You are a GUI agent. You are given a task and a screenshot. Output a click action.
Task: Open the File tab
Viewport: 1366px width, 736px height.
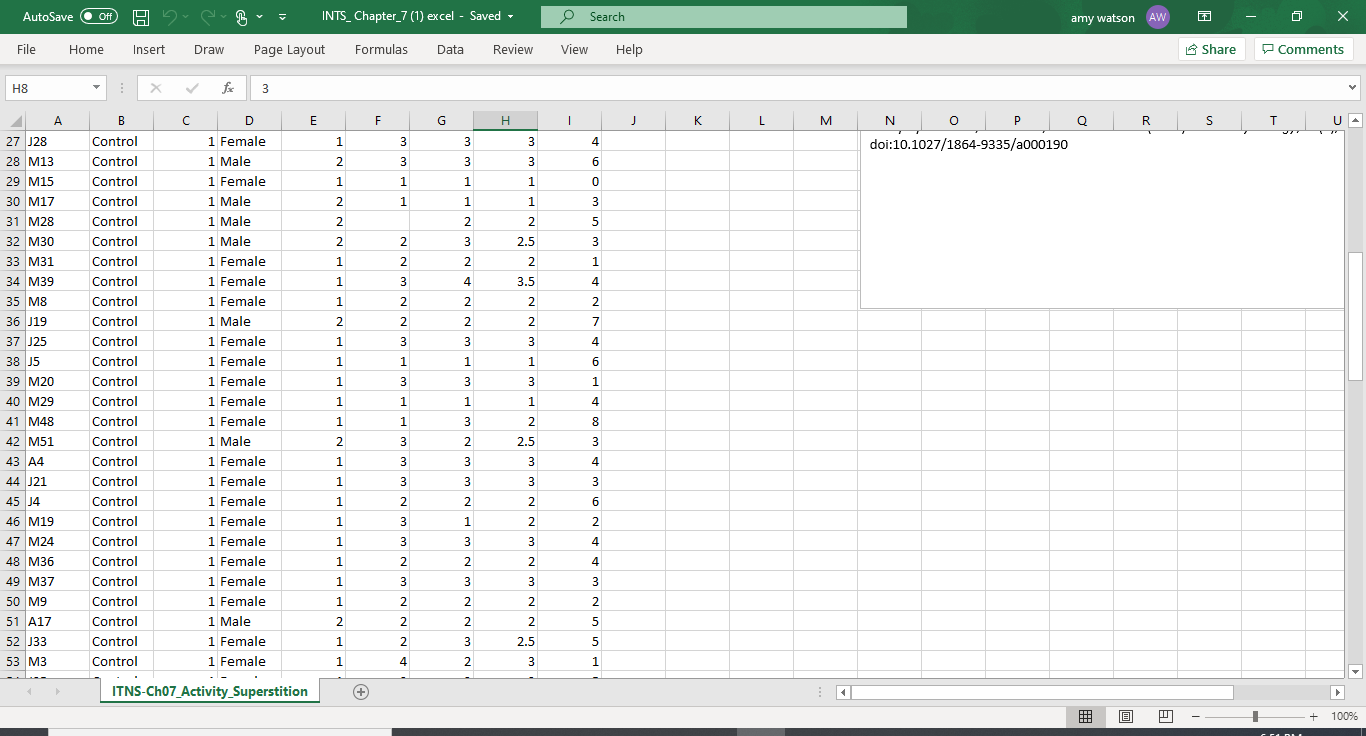tap(27, 50)
